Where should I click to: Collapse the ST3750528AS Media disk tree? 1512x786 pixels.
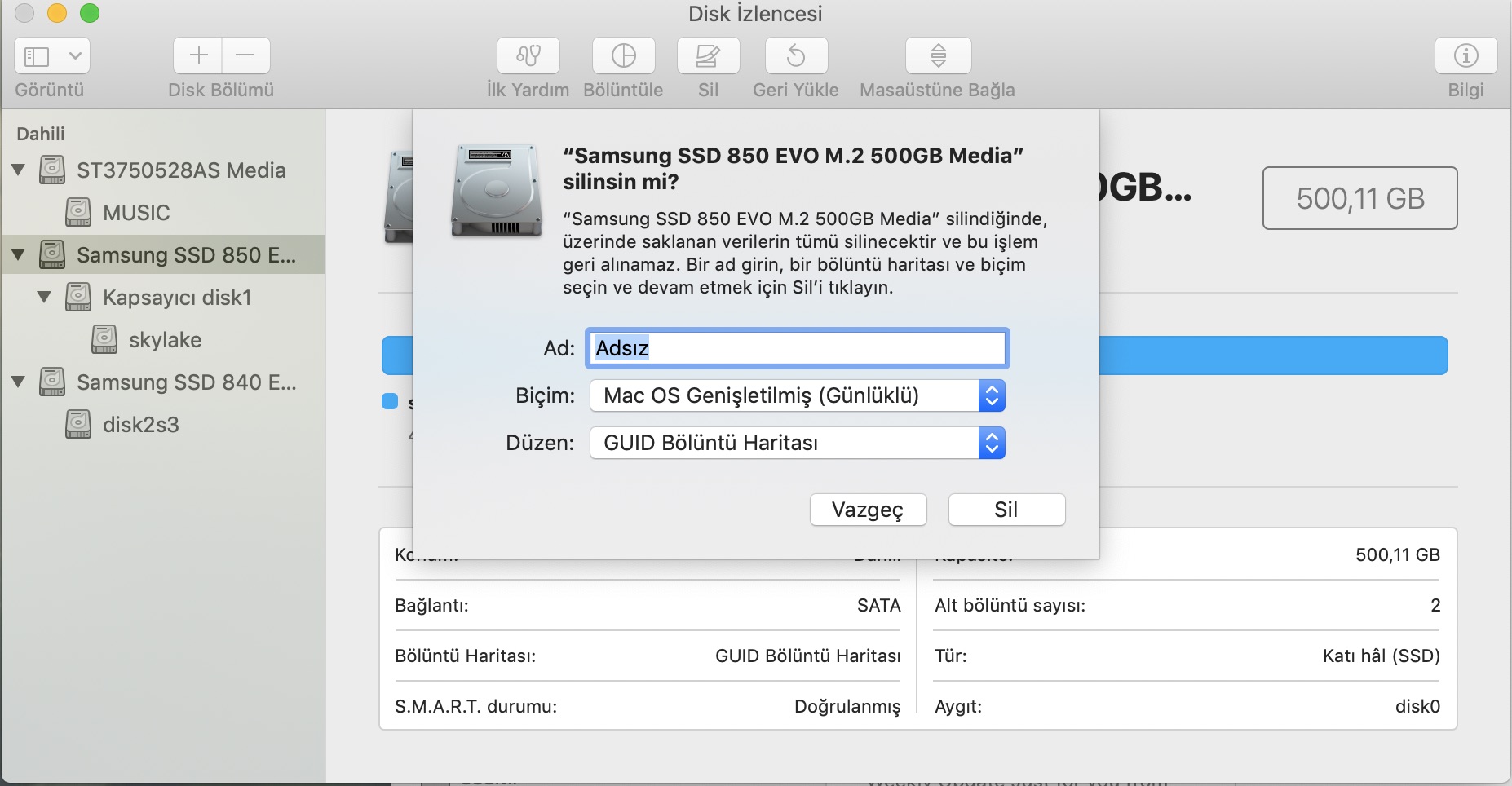click(19, 170)
